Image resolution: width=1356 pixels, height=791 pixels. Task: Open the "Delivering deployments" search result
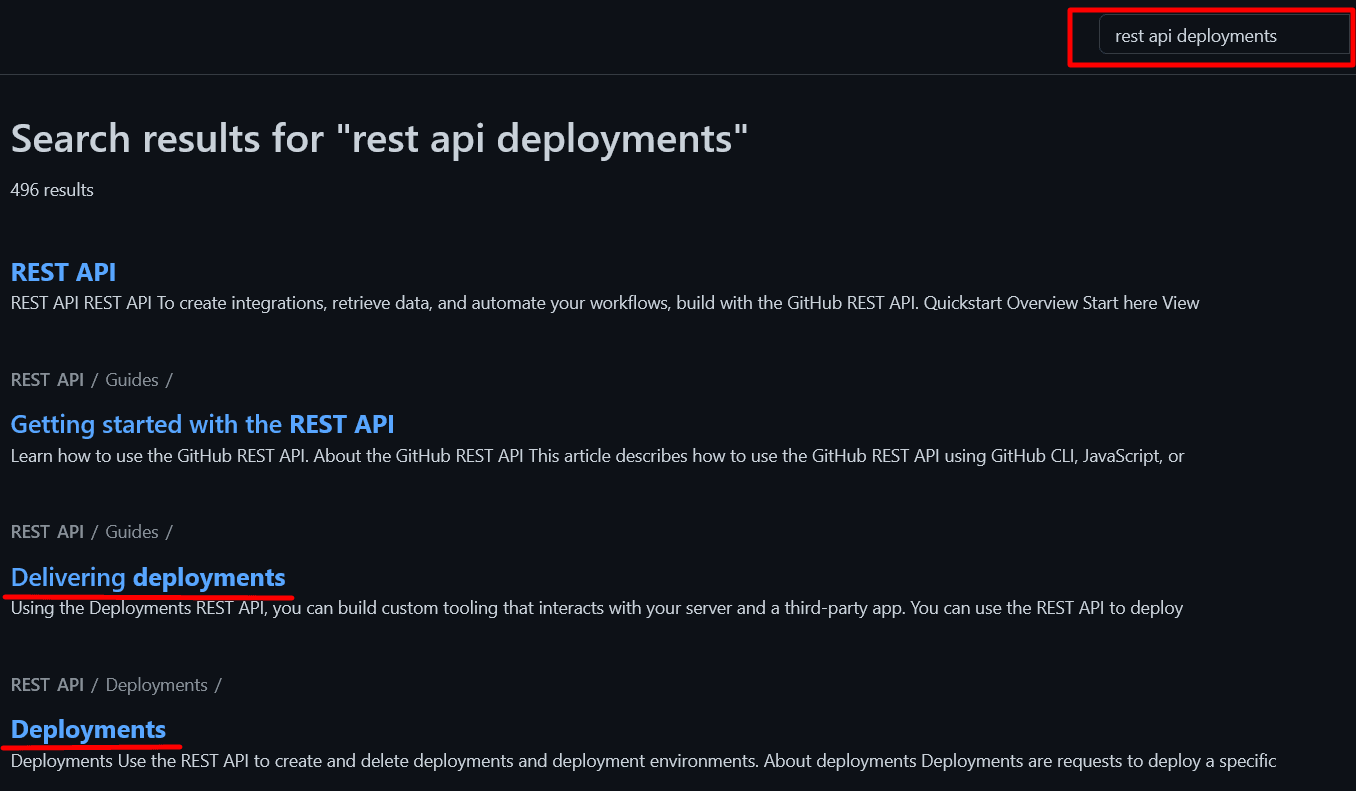(148, 577)
